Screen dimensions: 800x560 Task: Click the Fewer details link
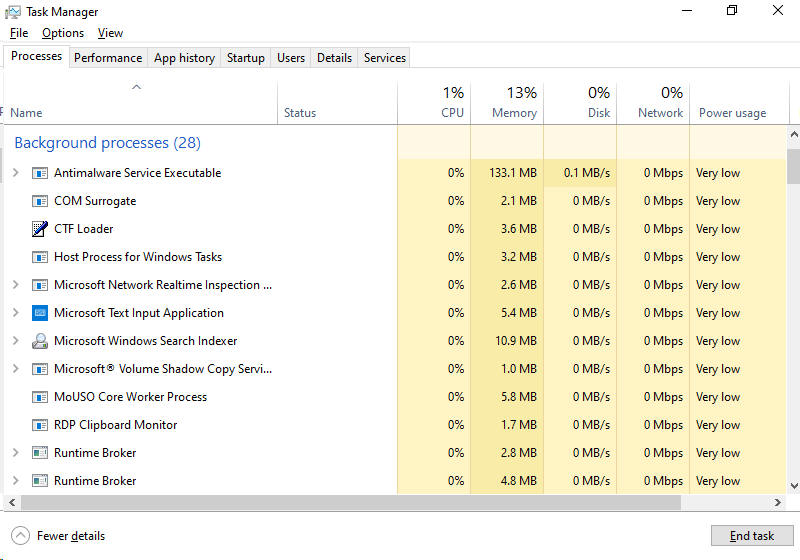[x=71, y=536]
